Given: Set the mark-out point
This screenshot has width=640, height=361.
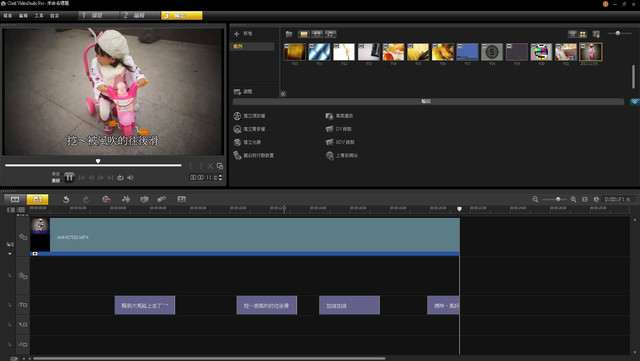Looking at the screenshot, I should pyautogui.click(x=200, y=166).
